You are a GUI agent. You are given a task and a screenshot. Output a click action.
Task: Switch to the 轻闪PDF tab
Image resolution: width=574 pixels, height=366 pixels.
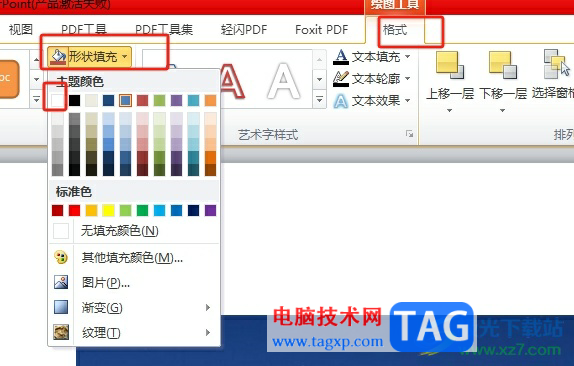point(244,29)
